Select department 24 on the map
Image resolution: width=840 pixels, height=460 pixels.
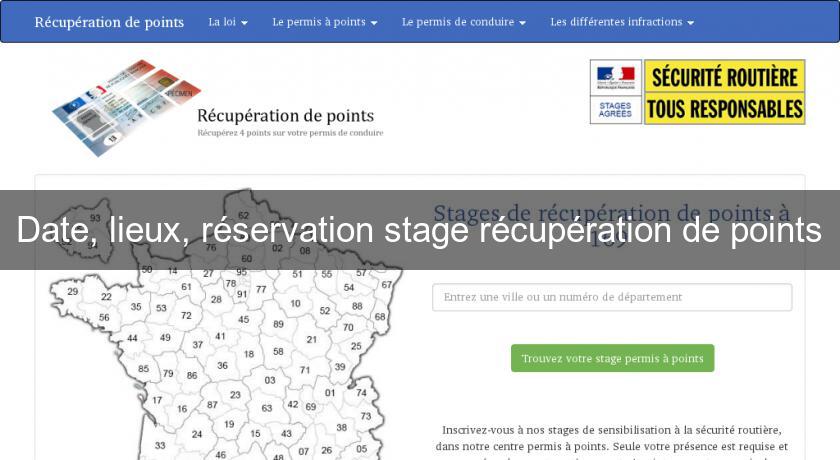[197, 434]
